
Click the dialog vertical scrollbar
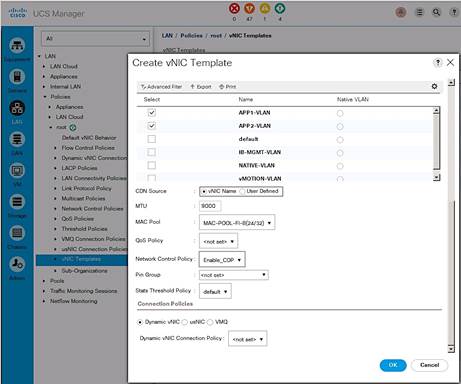451,216
